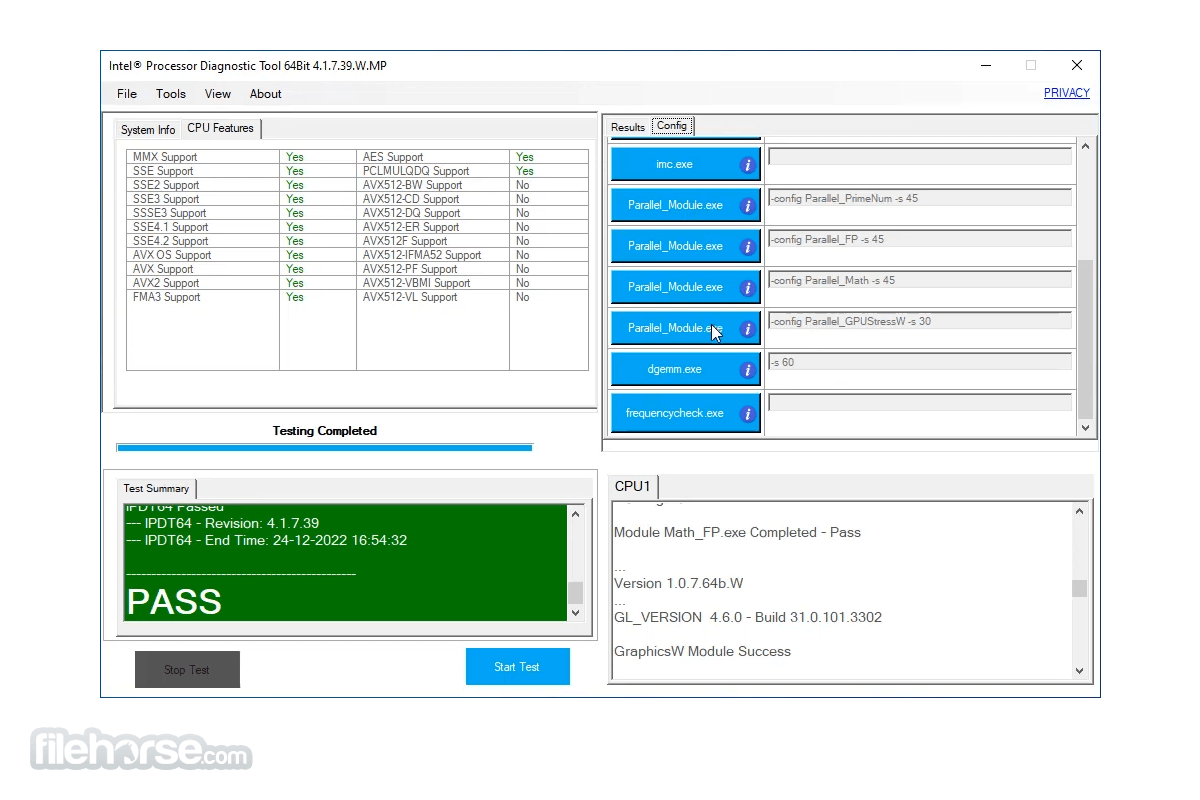This screenshot has width=1200, height=800.
Task: Click the '-s 60' dgemm parameter field
Action: click(x=920, y=362)
